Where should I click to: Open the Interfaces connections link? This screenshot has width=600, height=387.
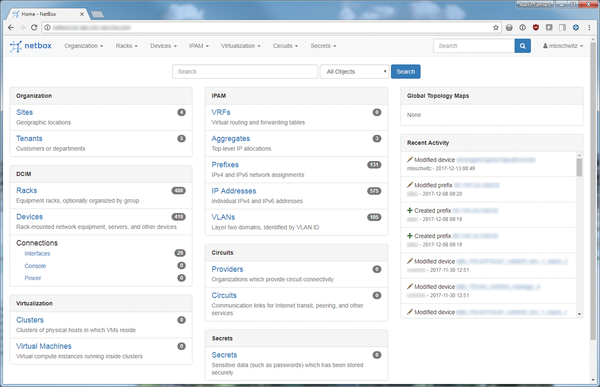coord(37,253)
